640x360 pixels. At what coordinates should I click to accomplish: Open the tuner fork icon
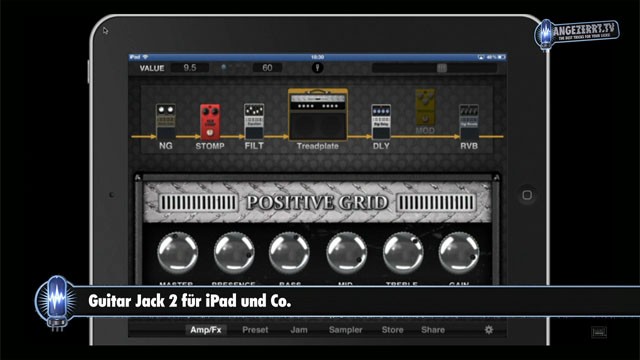[x=318, y=68]
